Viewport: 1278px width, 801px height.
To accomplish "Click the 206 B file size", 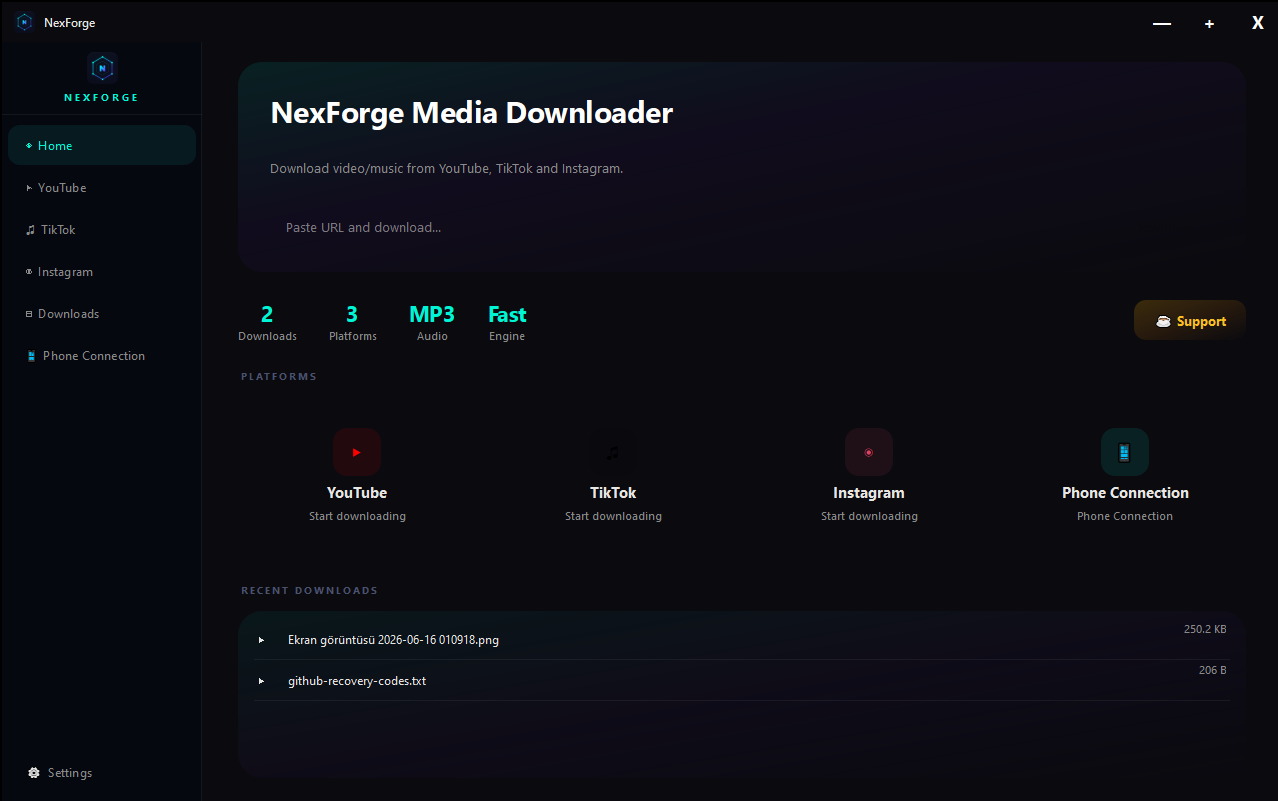I will pos(1213,670).
